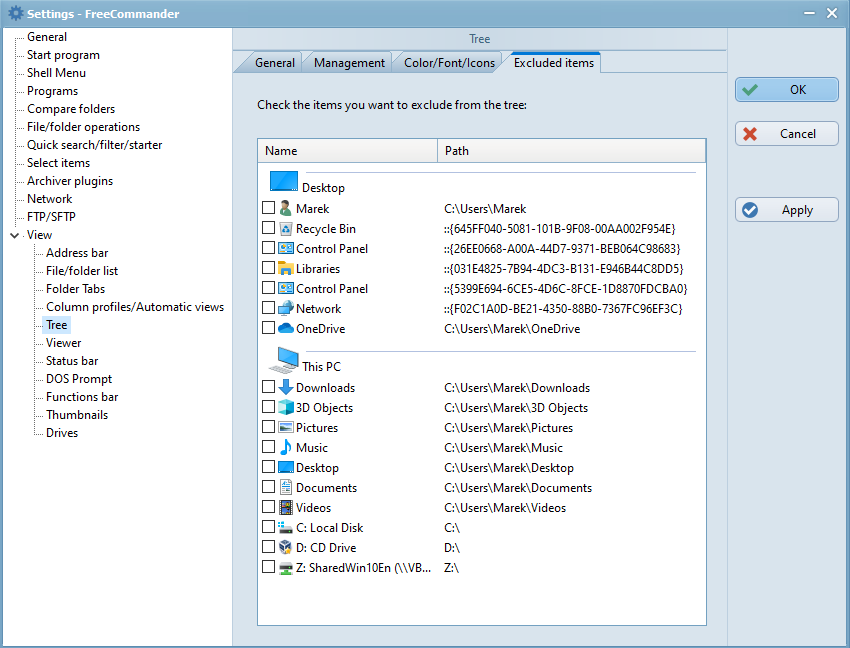
Task: Click the Control Panel icon with 5399E694 path
Action: click(286, 288)
